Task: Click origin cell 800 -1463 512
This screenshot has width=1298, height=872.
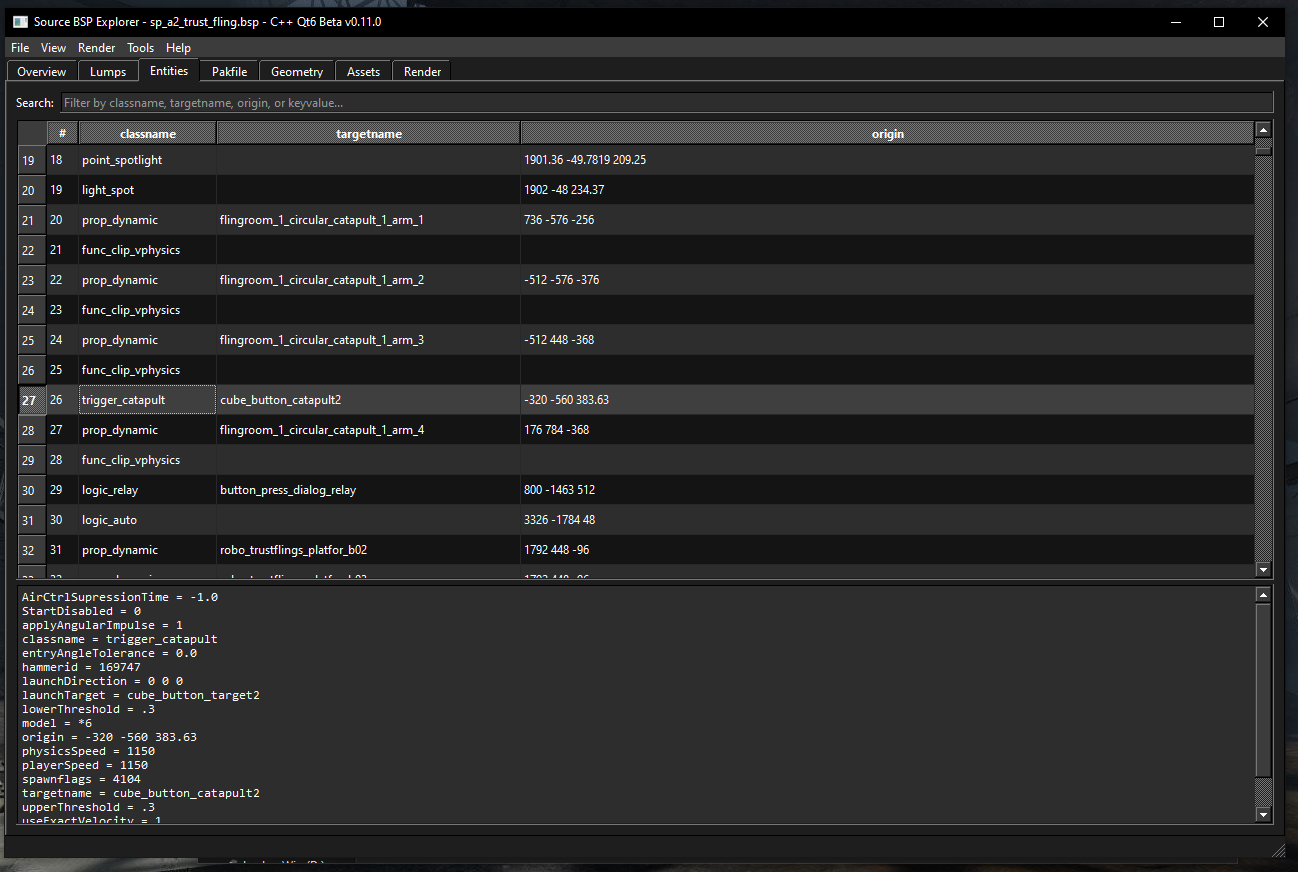Action: coord(887,490)
